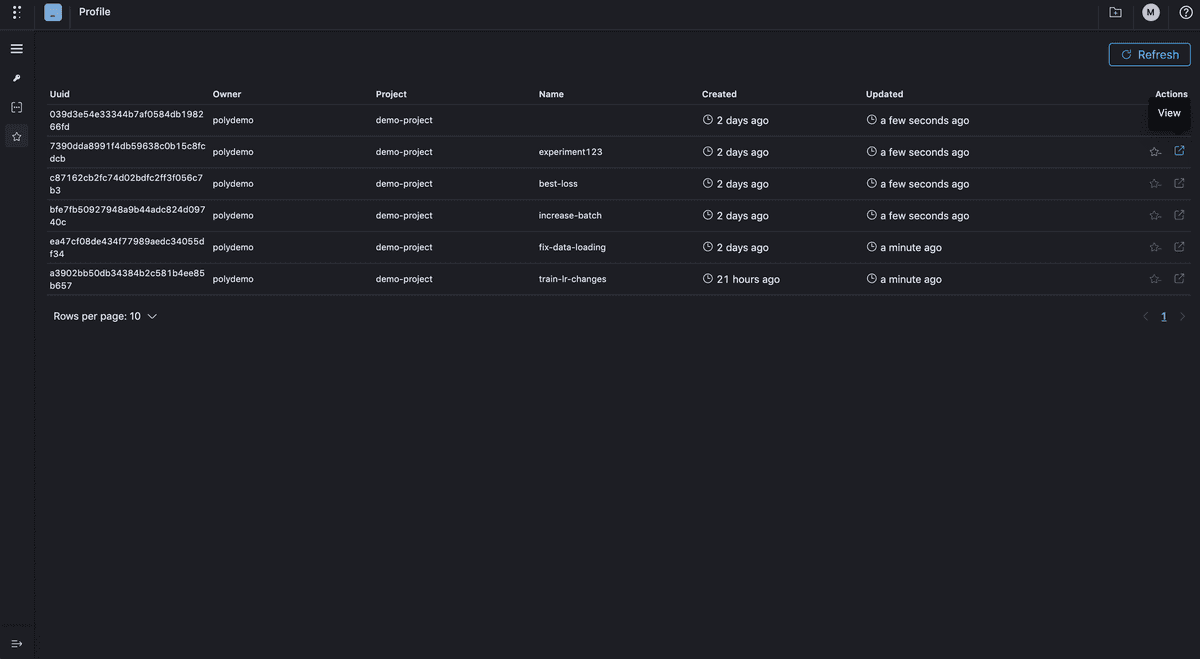
Task: View run train-lr-changes via open icon
Action: point(1179,278)
